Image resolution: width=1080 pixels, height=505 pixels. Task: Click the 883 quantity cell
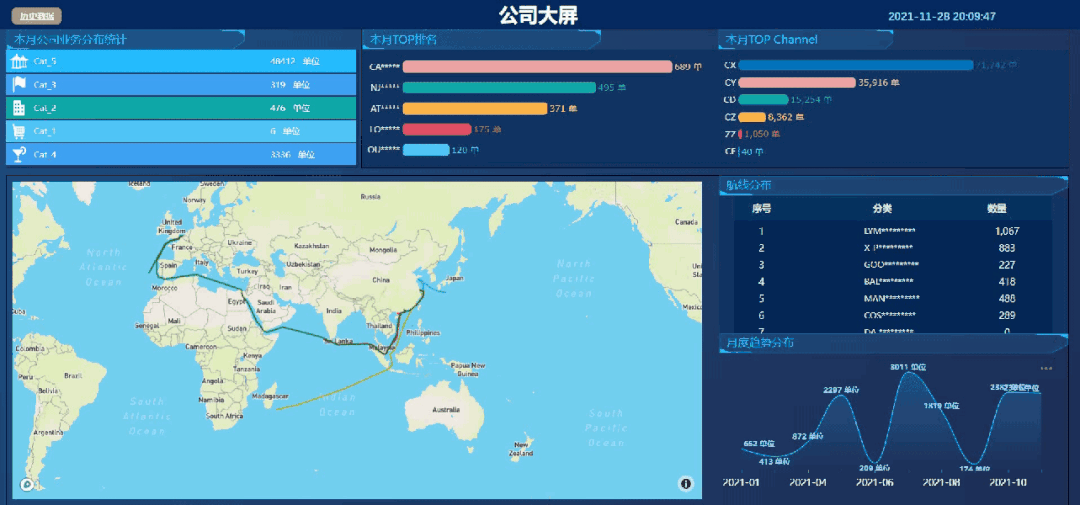[x=1007, y=248]
